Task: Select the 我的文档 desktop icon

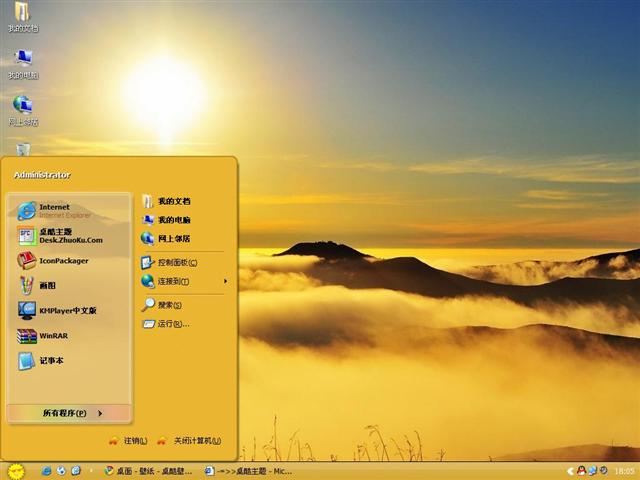Action: 23,17
